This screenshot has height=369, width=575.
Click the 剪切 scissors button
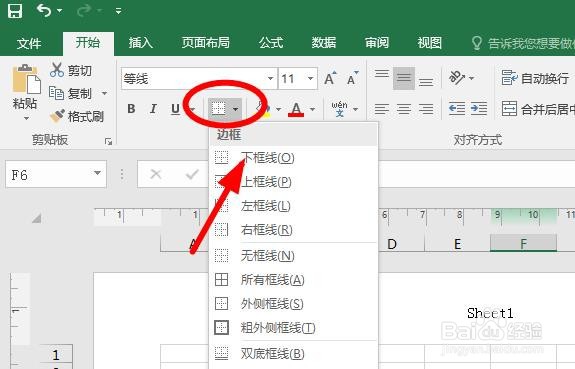[x=71, y=70]
